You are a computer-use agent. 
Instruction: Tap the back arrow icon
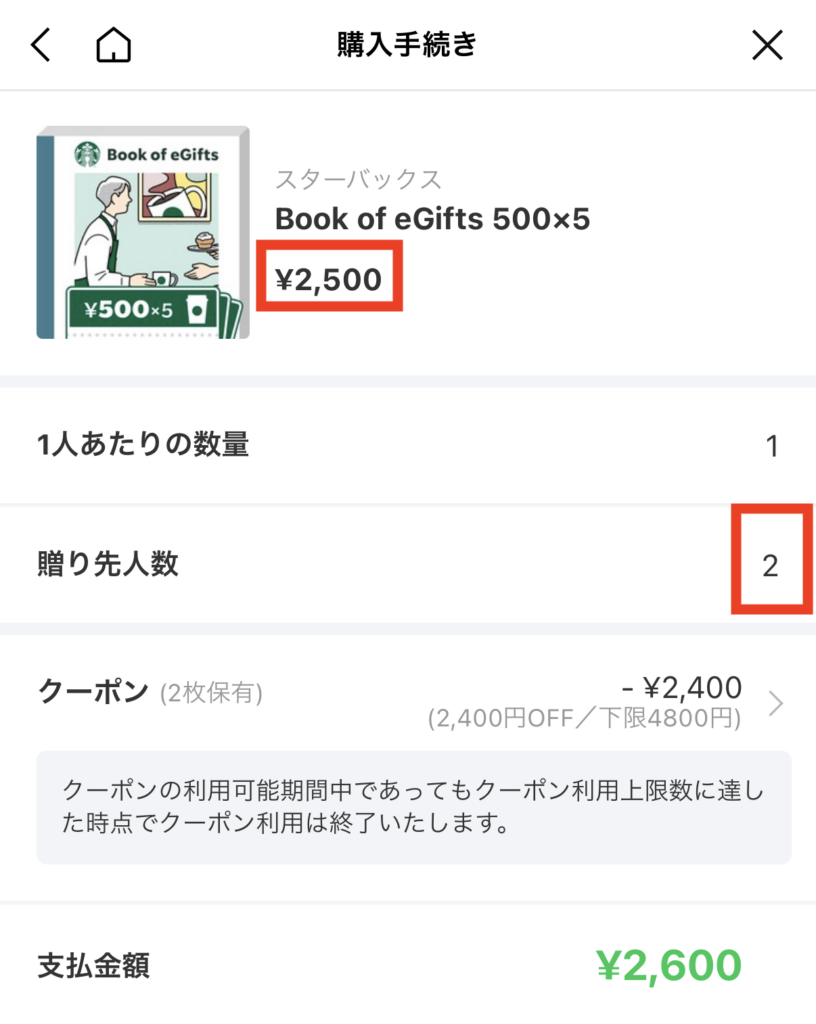(x=40, y=45)
